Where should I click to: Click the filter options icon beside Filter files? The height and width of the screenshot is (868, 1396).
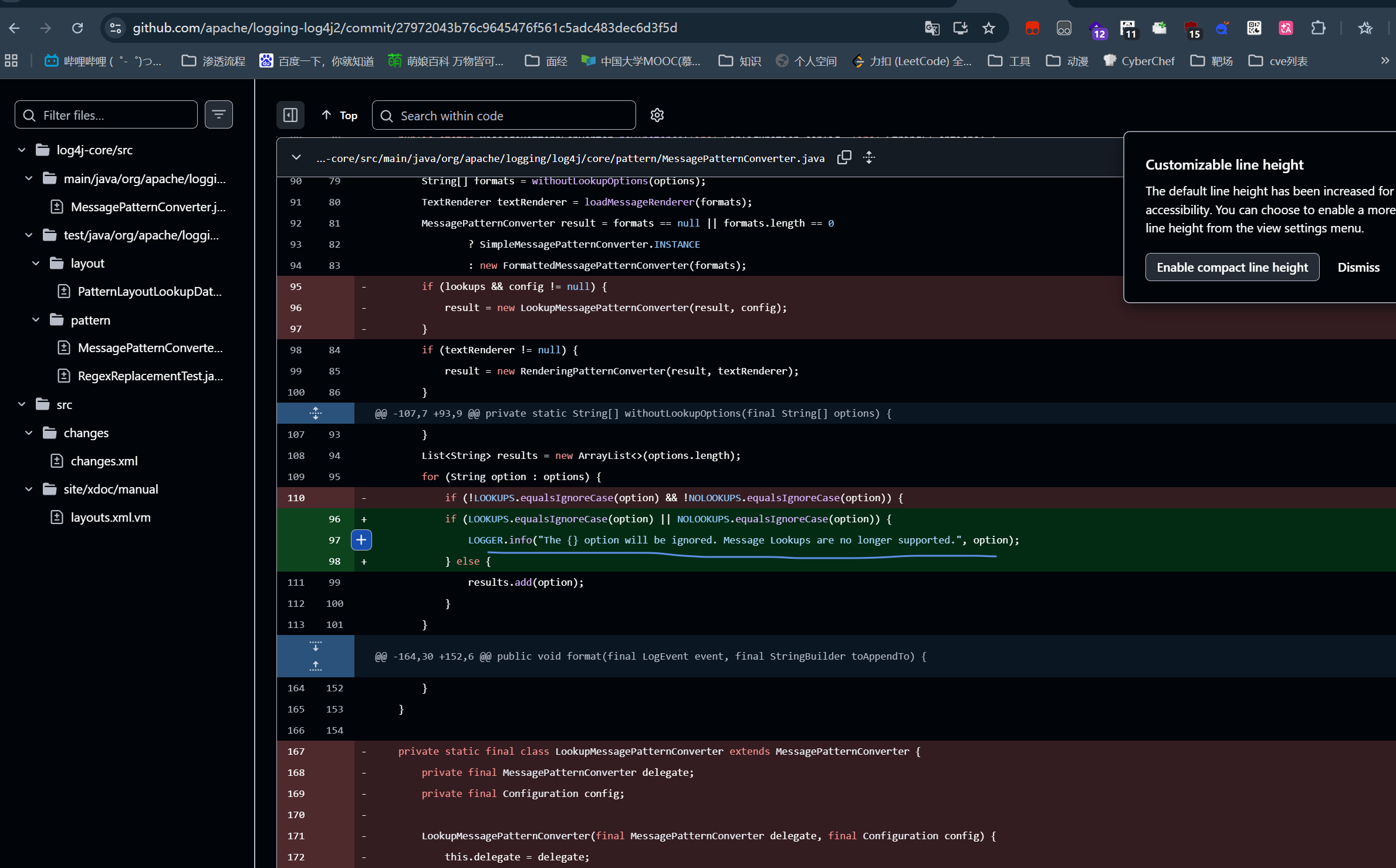(x=218, y=114)
